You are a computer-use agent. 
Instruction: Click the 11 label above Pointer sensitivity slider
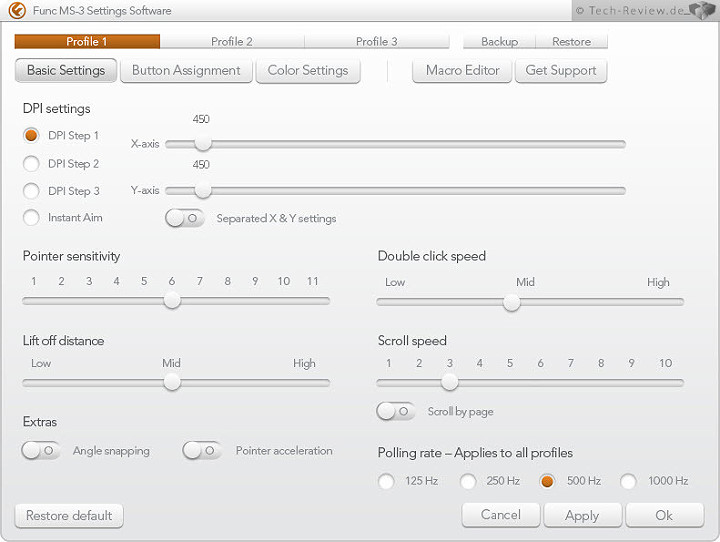[312, 281]
